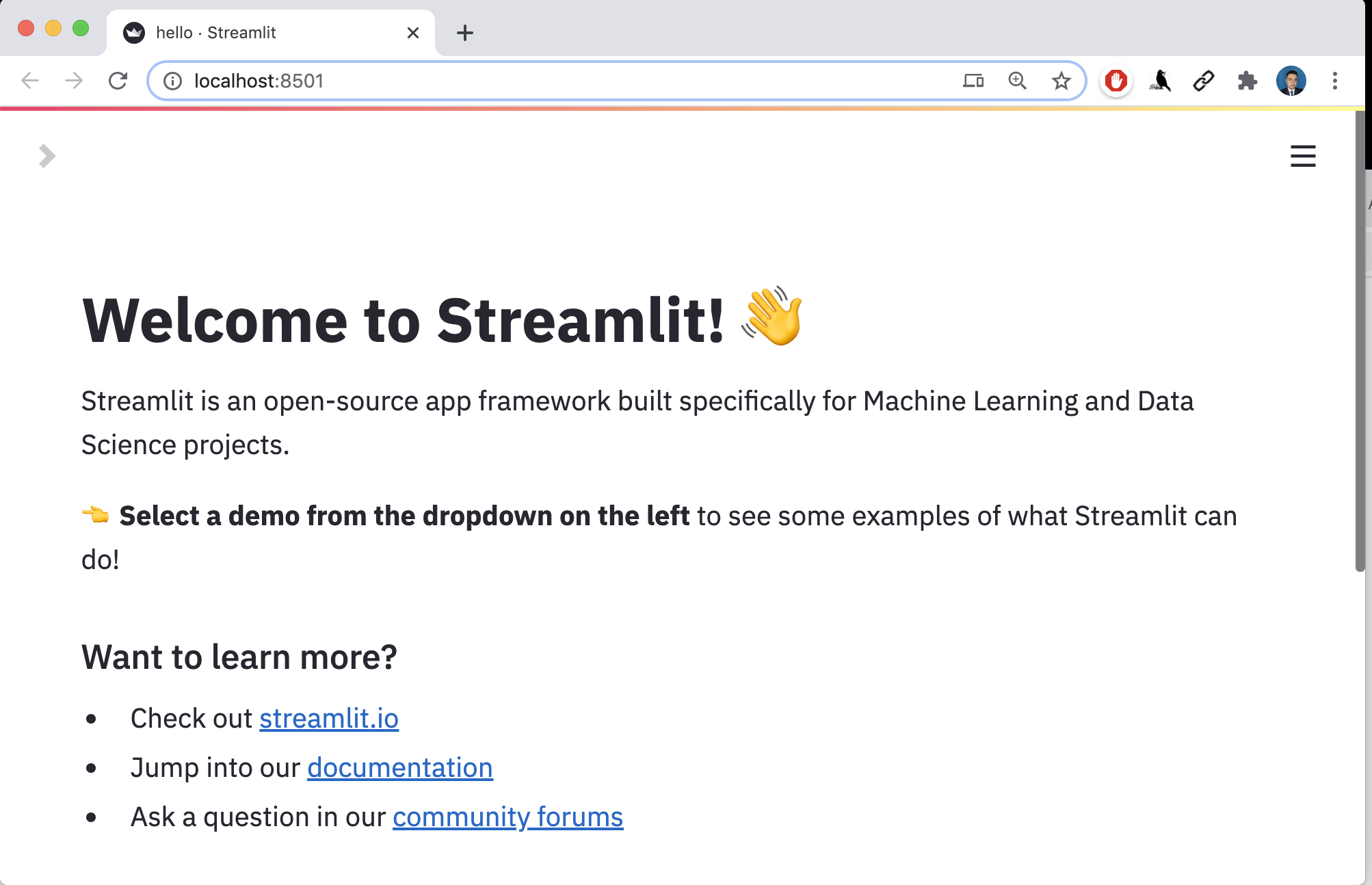Open the link-shortener extension icon
This screenshot has width=1372, height=885.
[x=1204, y=81]
